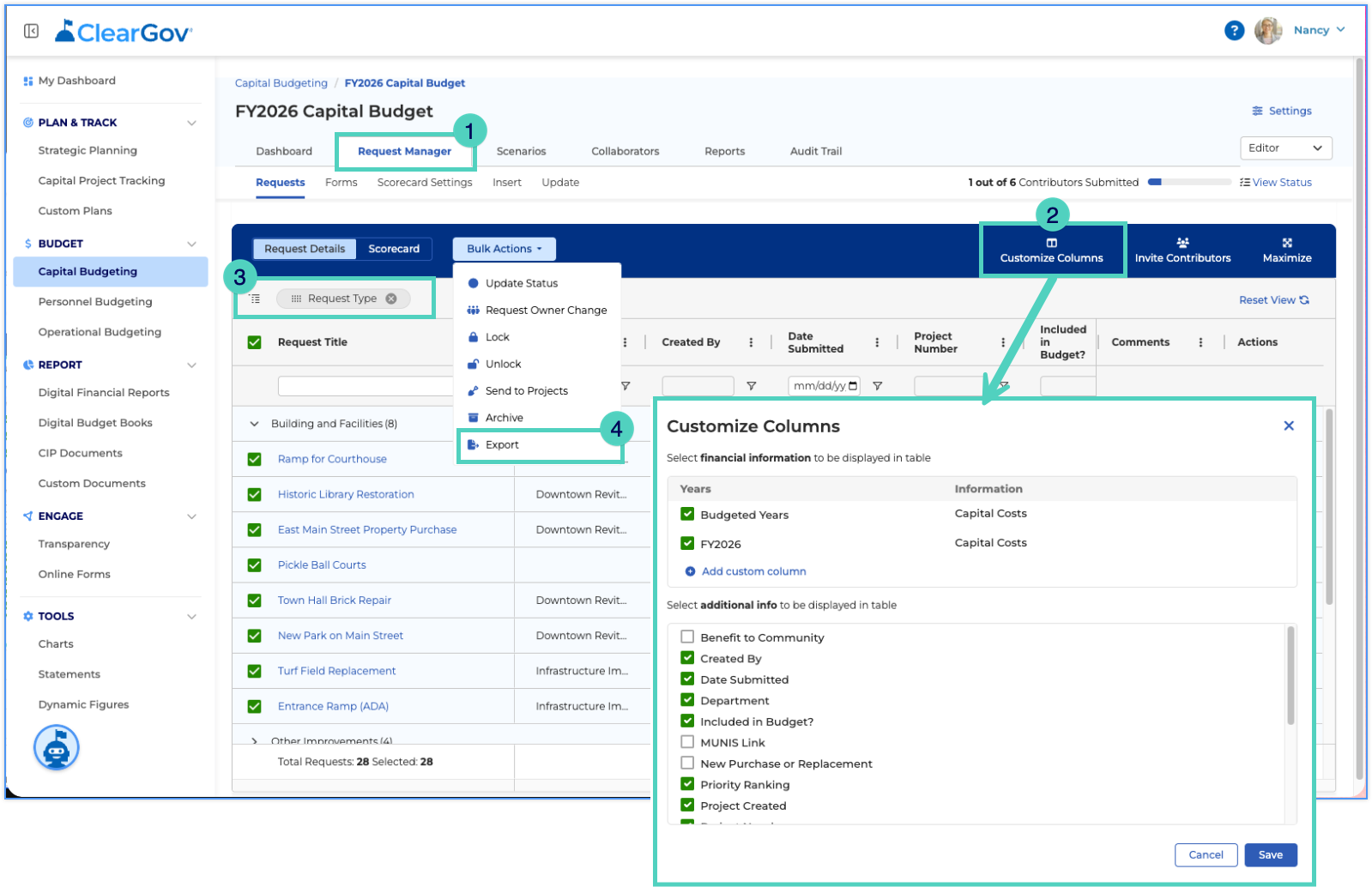
Task: Click the ClearGov logo
Action: [124, 32]
